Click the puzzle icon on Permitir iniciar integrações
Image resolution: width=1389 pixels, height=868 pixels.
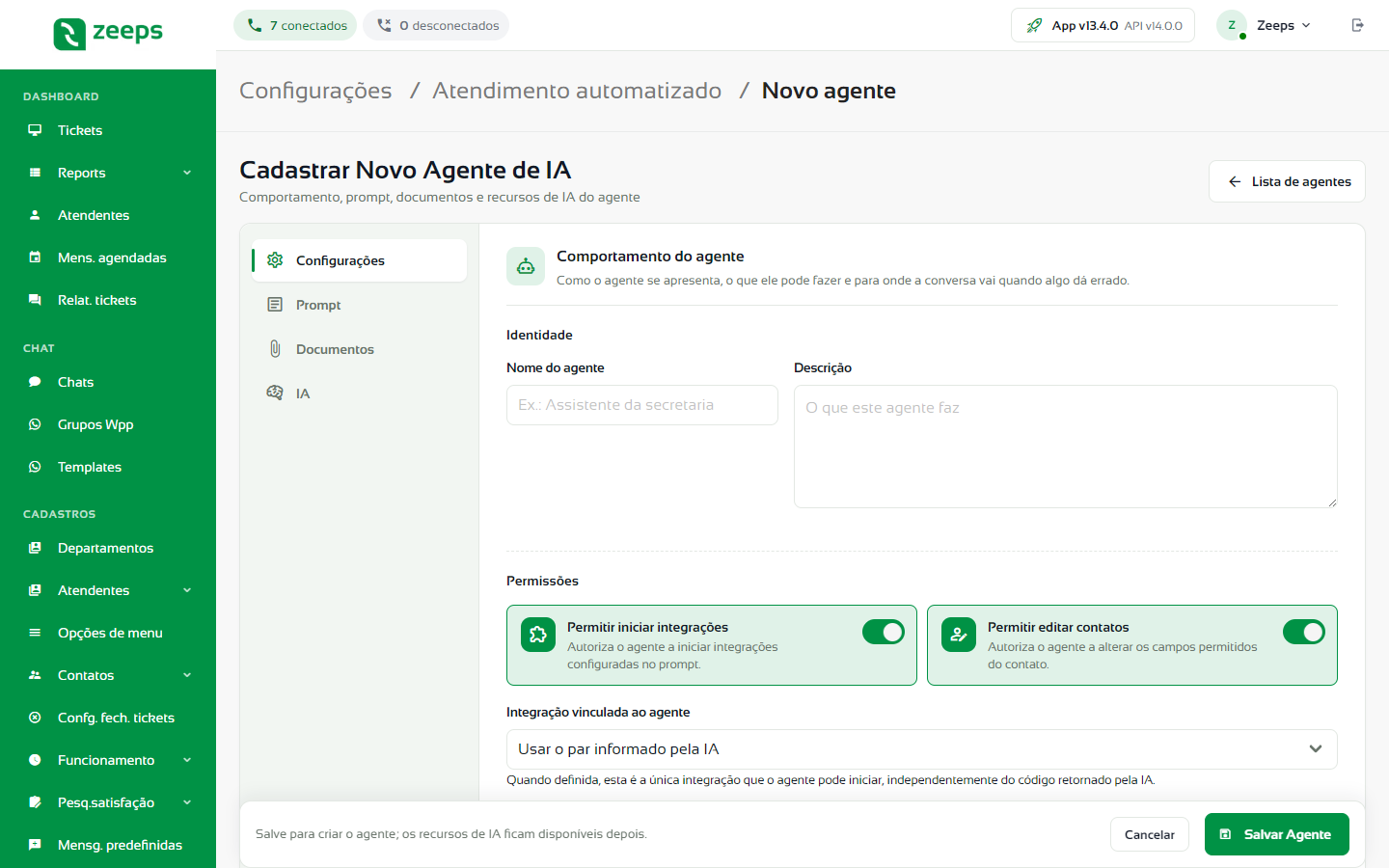pyautogui.click(x=538, y=635)
